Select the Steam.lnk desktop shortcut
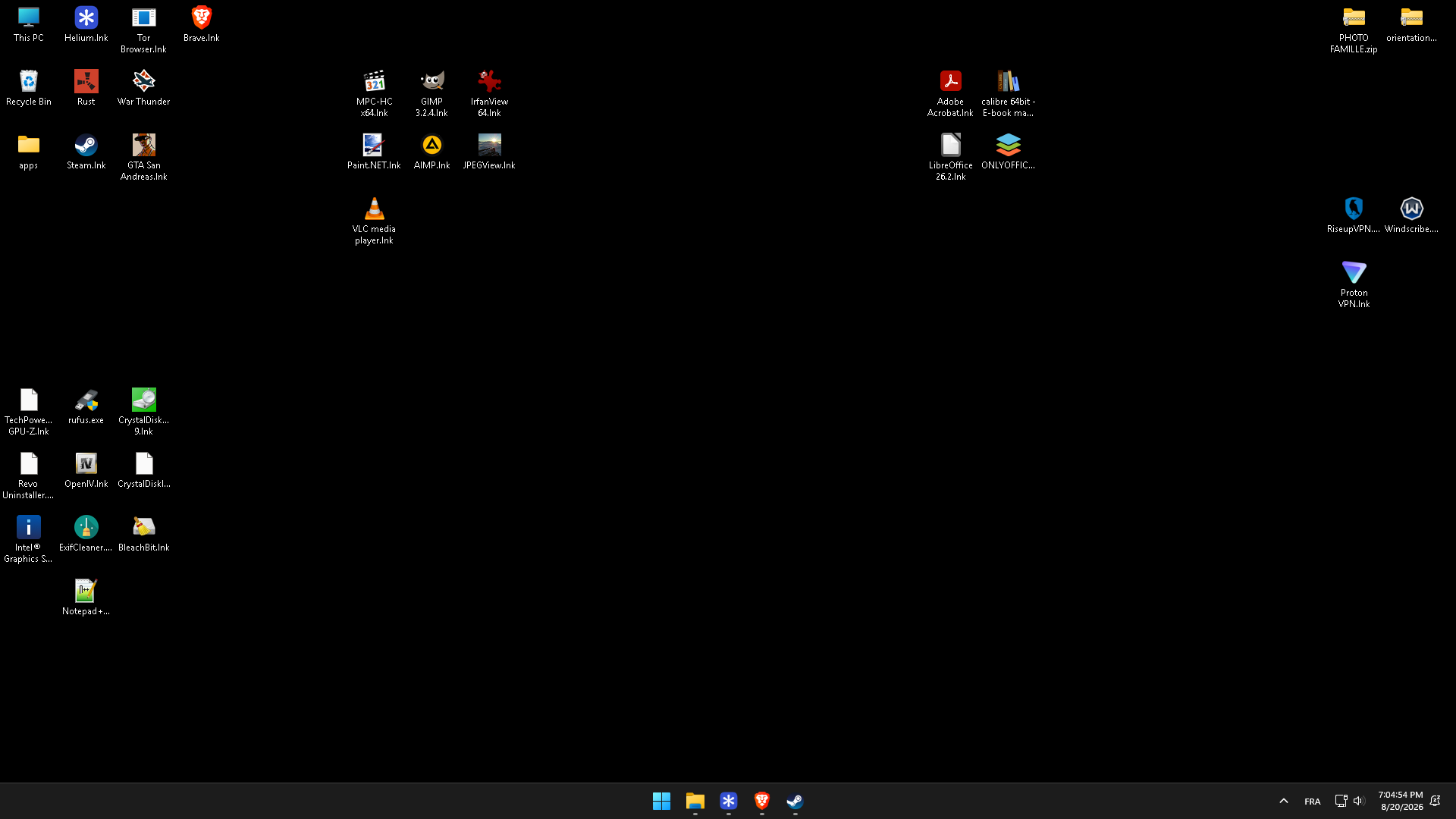Image resolution: width=1456 pixels, height=819 pixels. point(86,152)
